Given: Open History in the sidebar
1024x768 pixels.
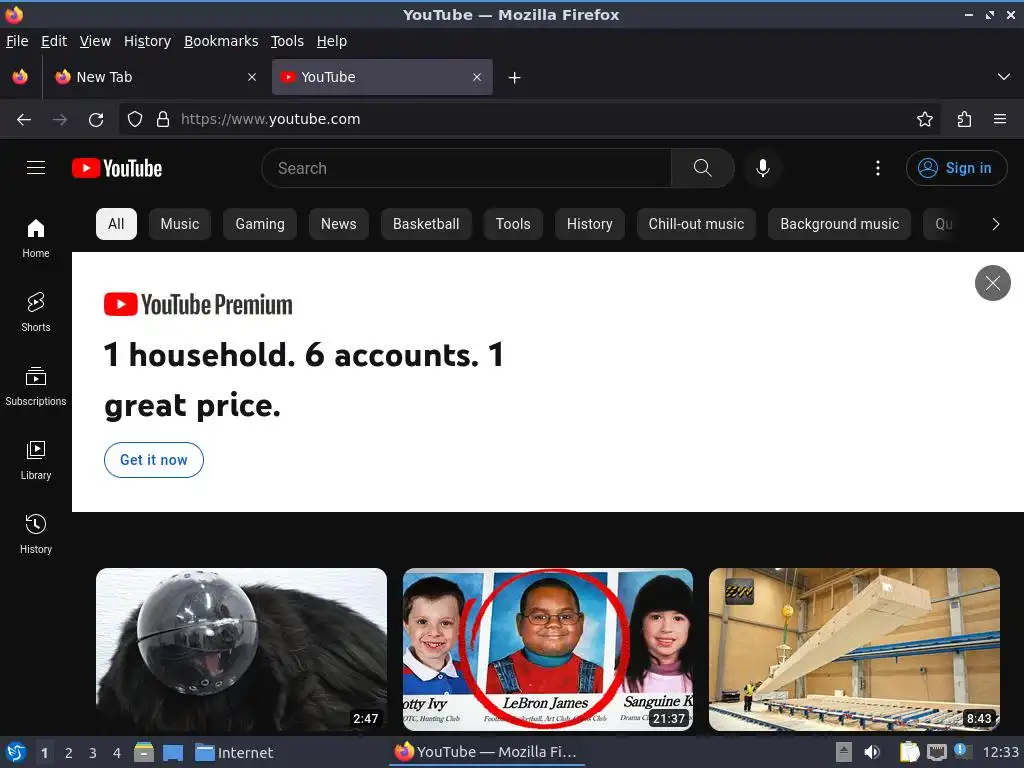Looking at the screenshot, I should click(36, 534).
